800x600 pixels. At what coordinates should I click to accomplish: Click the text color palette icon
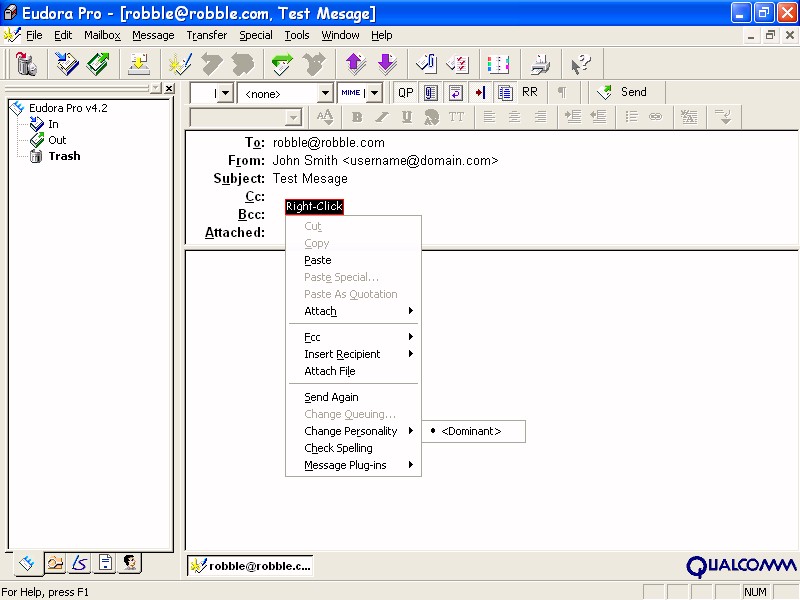(x=432, y=117)
